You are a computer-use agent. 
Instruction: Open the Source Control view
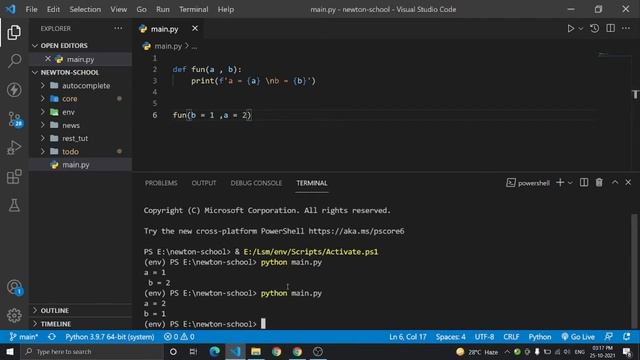(x=15, y=119)
